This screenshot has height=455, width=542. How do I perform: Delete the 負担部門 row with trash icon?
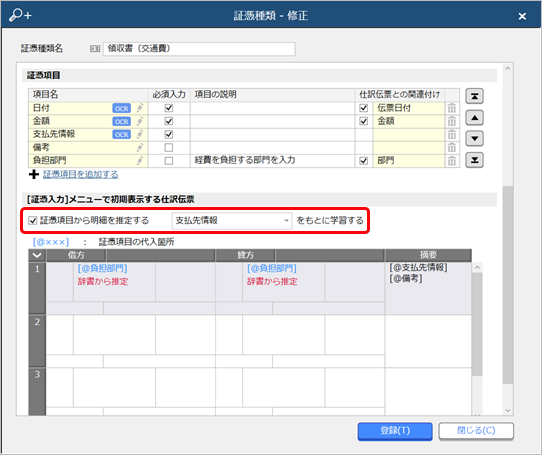tap(451, 161)
